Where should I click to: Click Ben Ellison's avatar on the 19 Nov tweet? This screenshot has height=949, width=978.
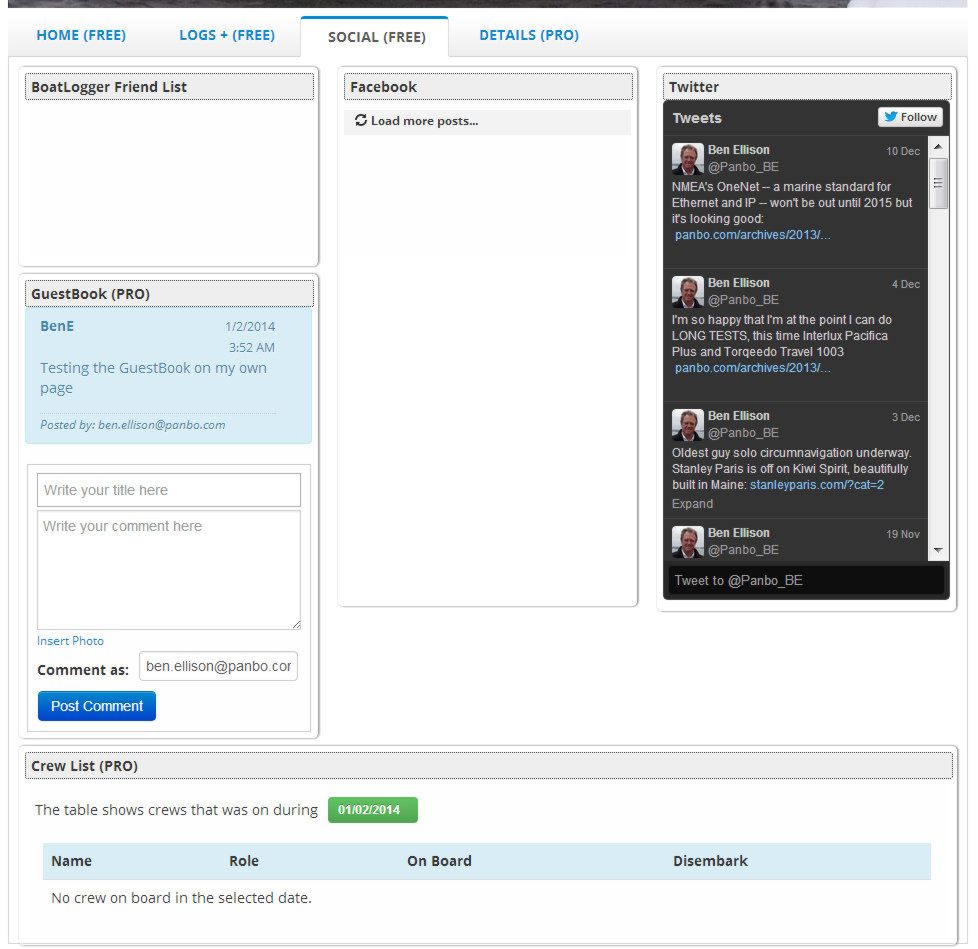click(687, 542)
